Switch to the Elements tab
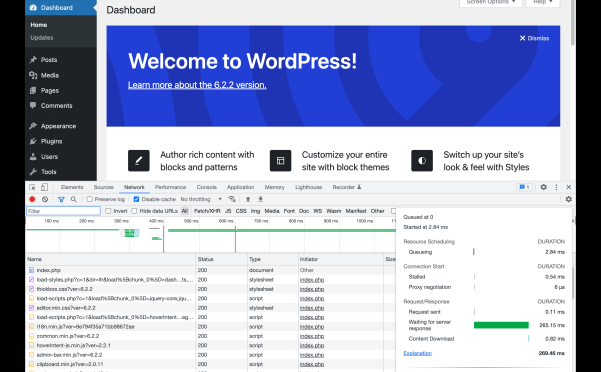This screenshot has height=372, width=601. (72, 187)
